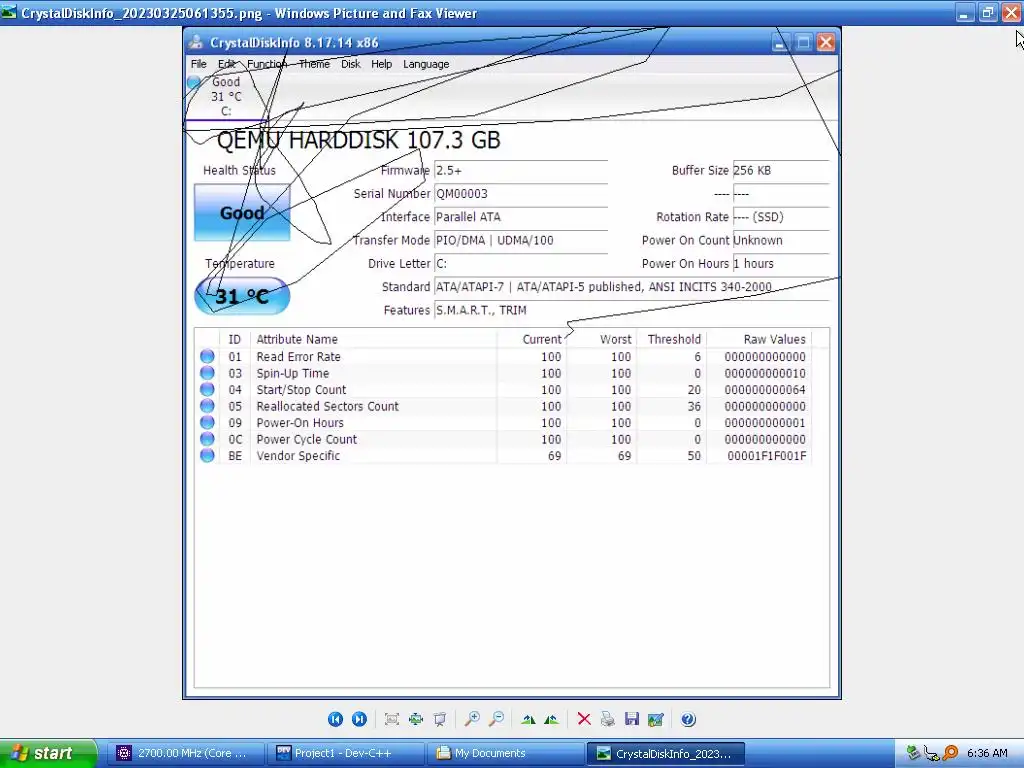This screenshot has width=1024, height=768.
Task: Click Transfer Mode value PIO/DMA | UDMA/100
Action: pyautogui.click(x=521, y=240)
